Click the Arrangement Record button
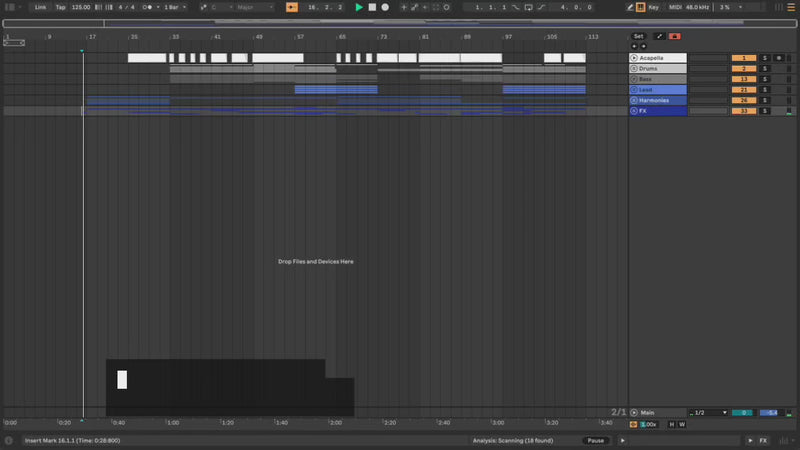The height and width of the screenshot is (450, 800). 385,7
